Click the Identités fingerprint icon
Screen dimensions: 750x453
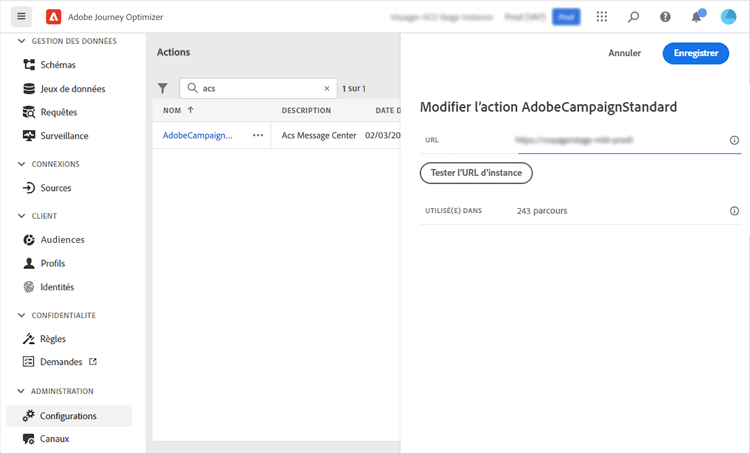29,287
